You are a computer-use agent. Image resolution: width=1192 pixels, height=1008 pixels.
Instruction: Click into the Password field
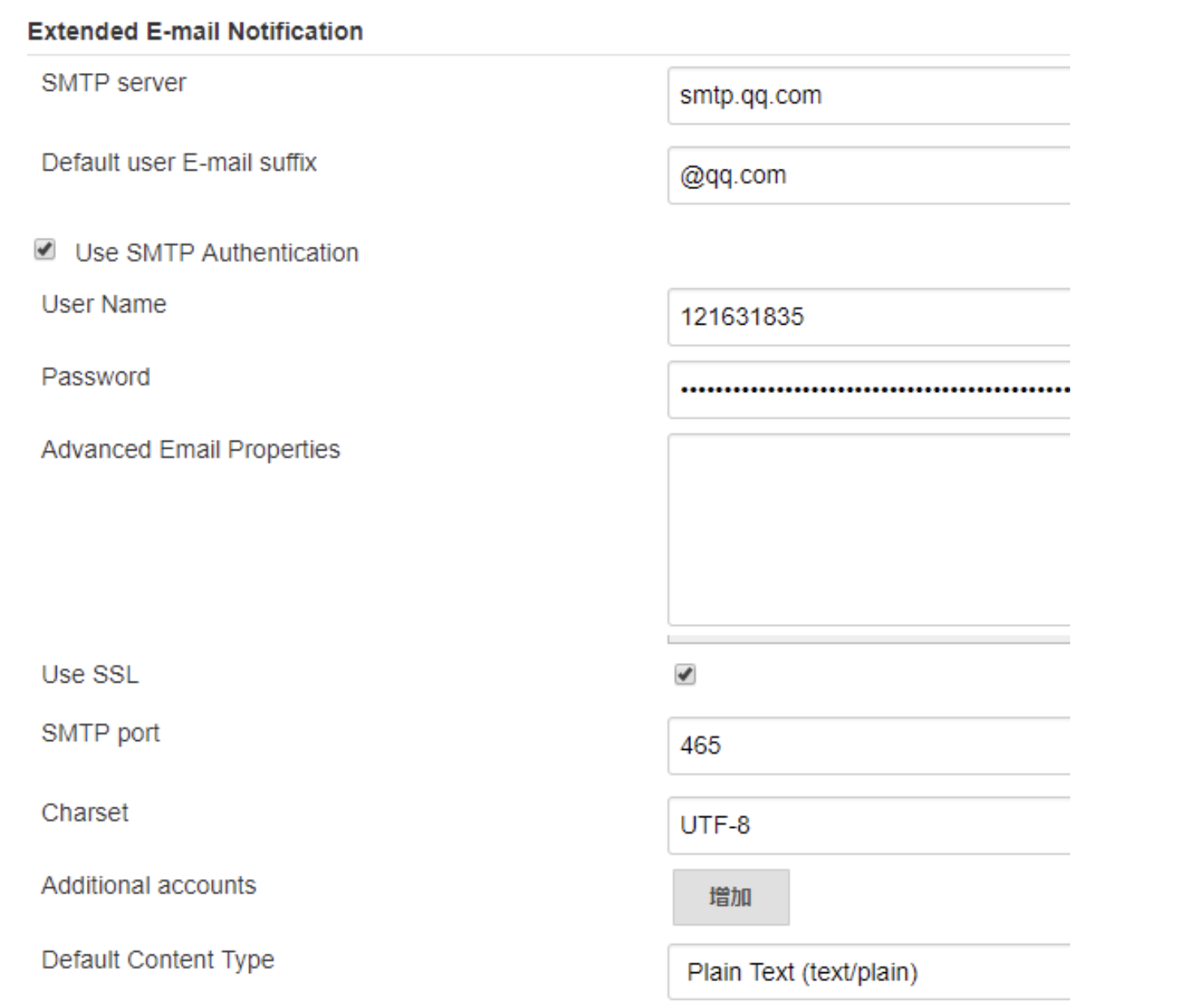[x=869, y=390]
